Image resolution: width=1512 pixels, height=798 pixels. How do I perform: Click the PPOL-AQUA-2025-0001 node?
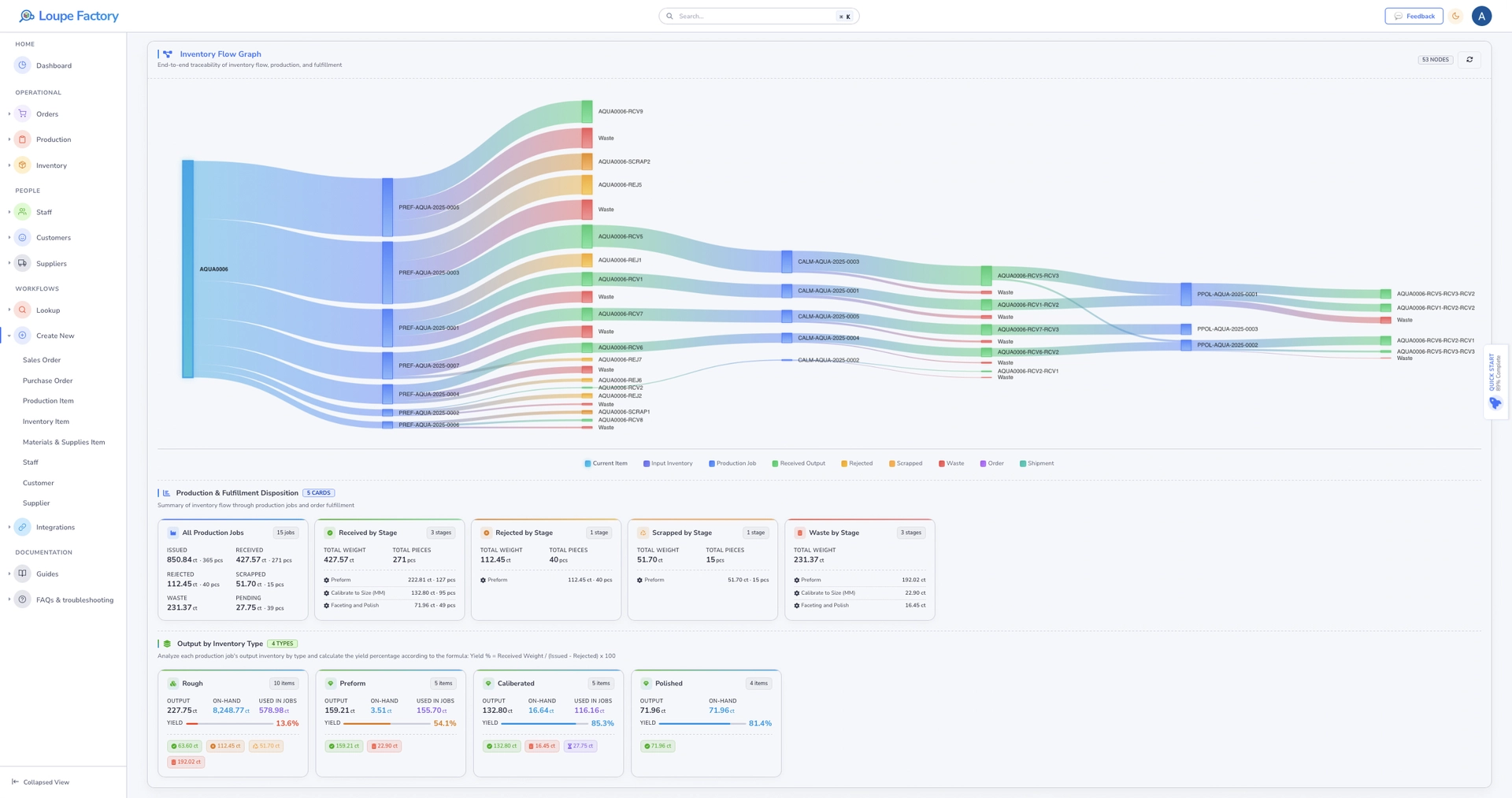coord(1186,294)
